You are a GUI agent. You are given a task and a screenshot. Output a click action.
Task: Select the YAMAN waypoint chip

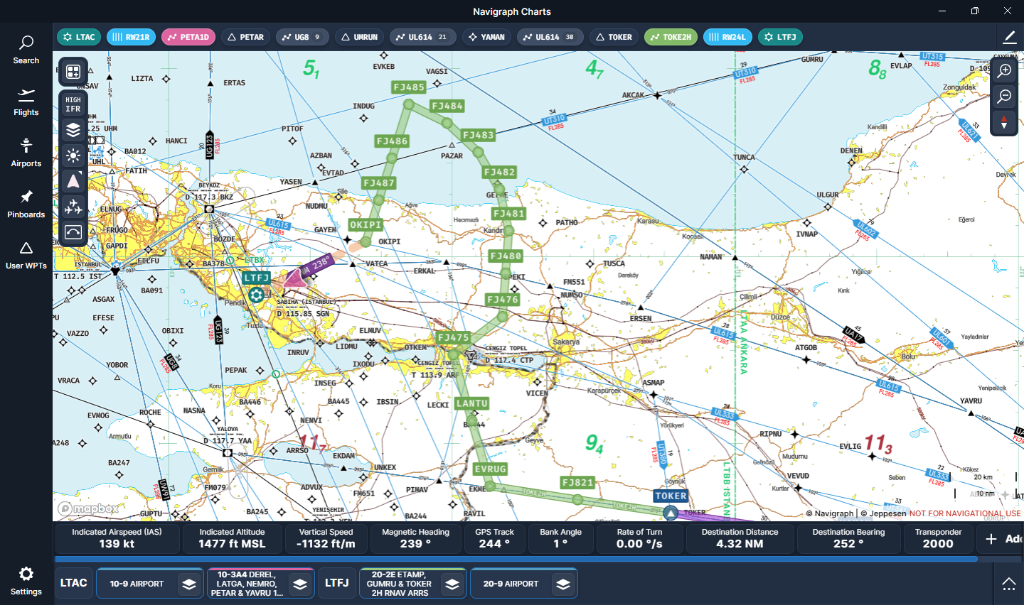click(x=487, y=37)
